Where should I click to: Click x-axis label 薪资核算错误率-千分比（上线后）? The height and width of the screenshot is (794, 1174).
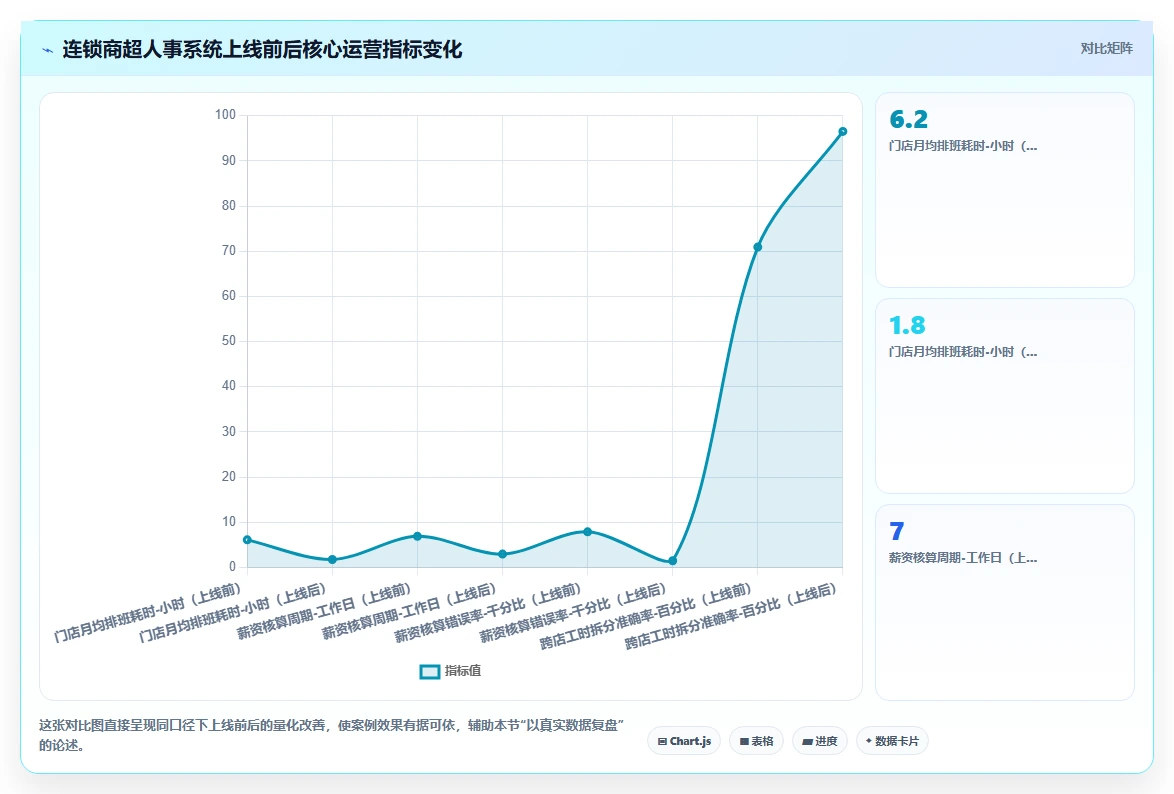click(x=574, y=613)
